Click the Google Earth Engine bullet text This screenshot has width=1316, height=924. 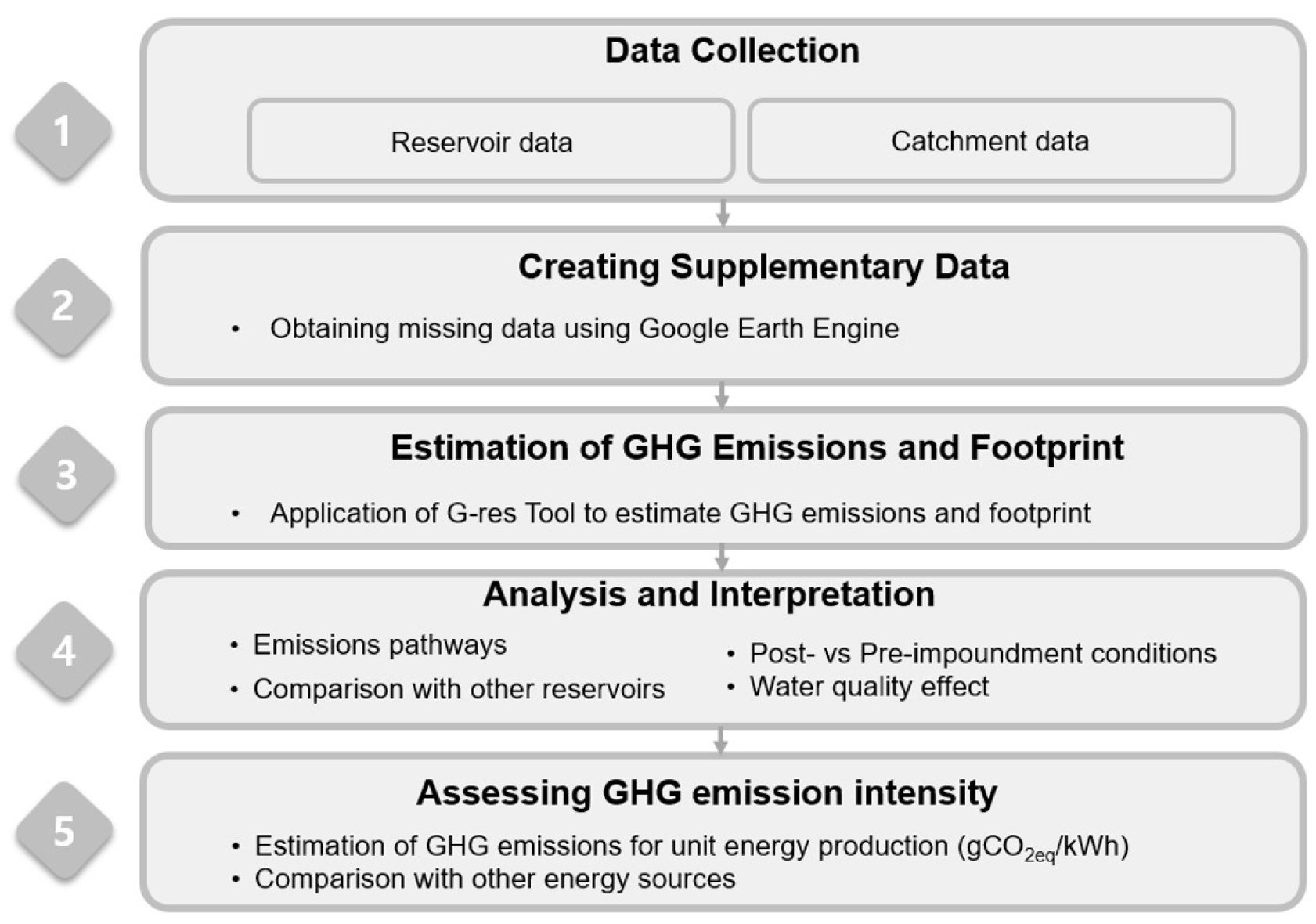(584, 328)
